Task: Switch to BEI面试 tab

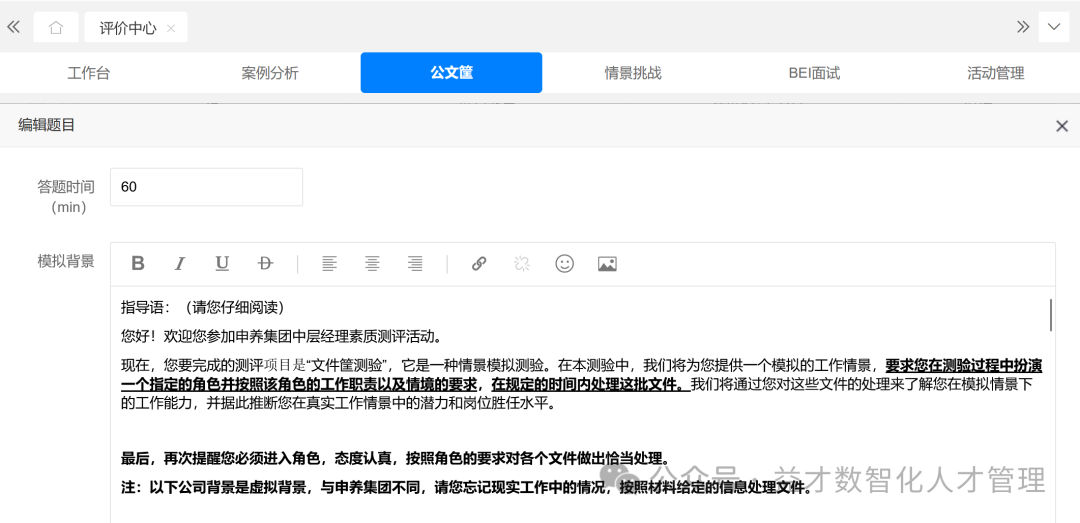Action: (814, 73)
